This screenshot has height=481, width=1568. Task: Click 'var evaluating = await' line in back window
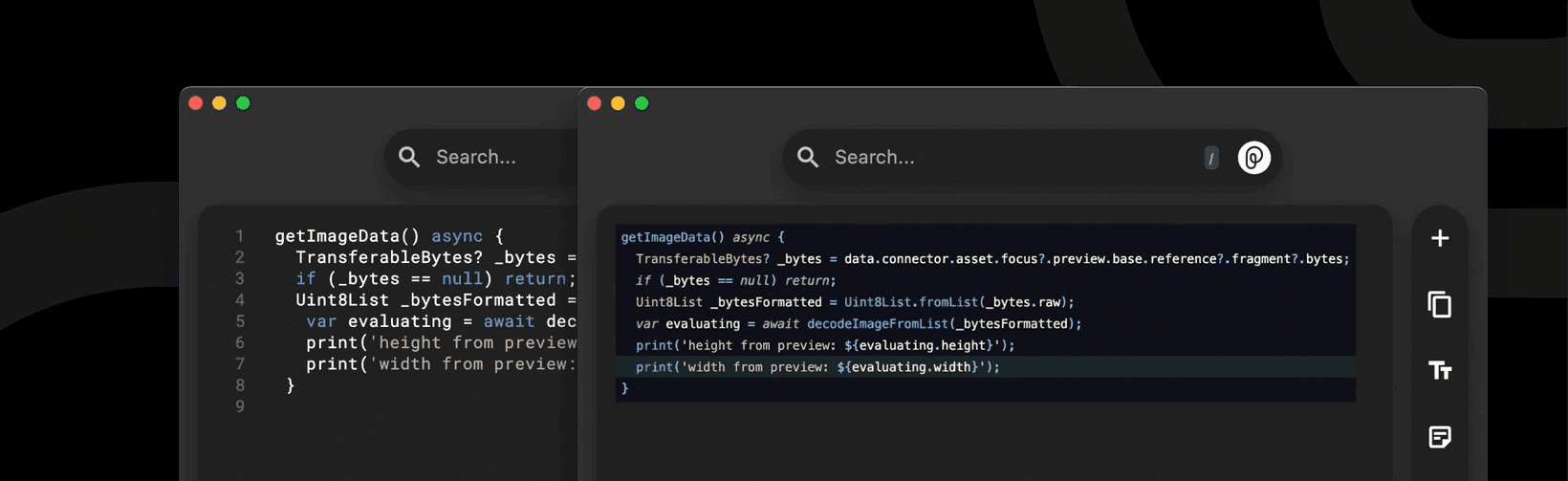coord(442,321)
